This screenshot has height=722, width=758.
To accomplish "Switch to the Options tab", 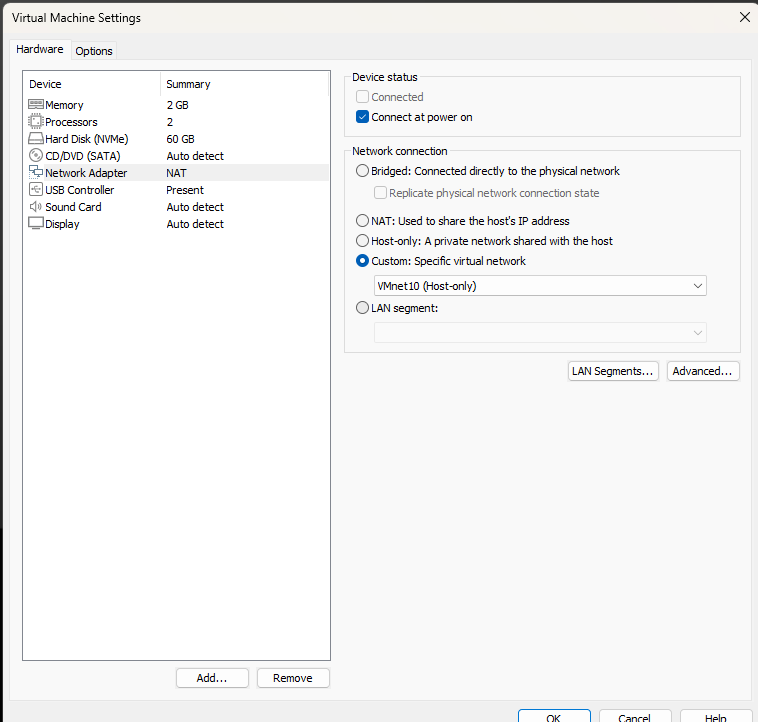I will 94,51.
